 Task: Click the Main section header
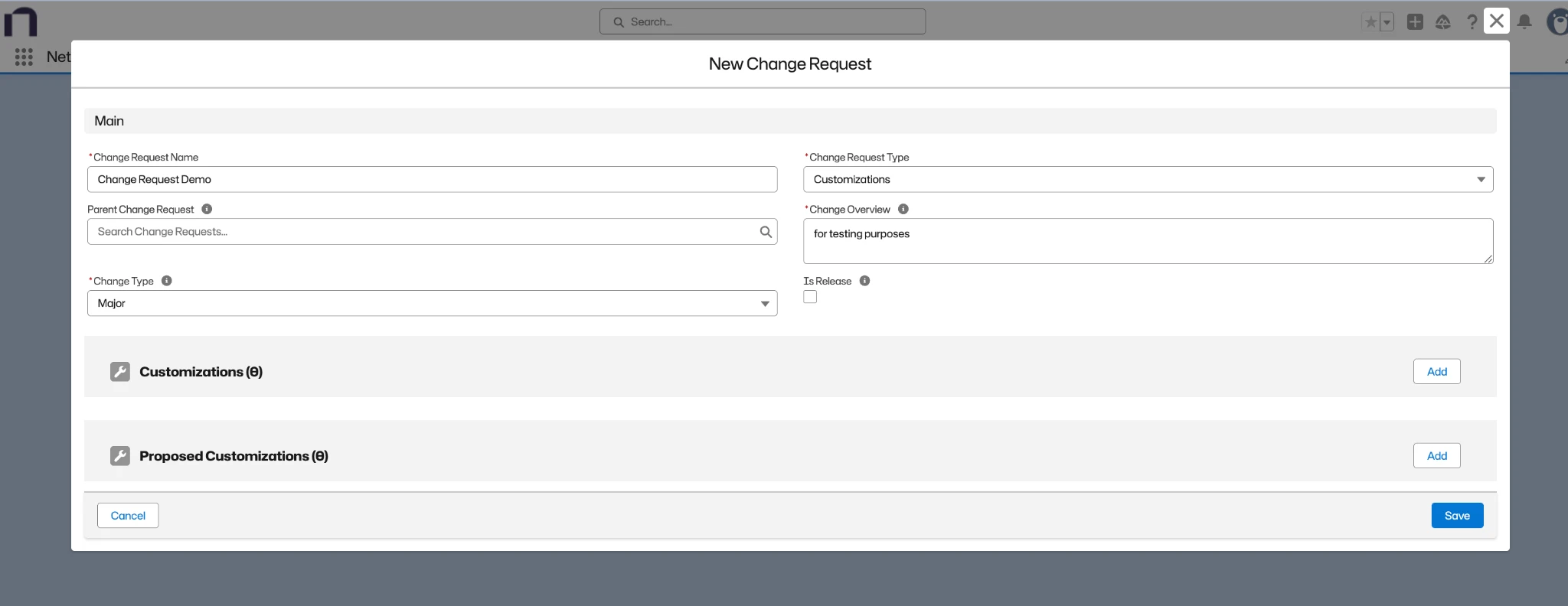click(790, 121)
